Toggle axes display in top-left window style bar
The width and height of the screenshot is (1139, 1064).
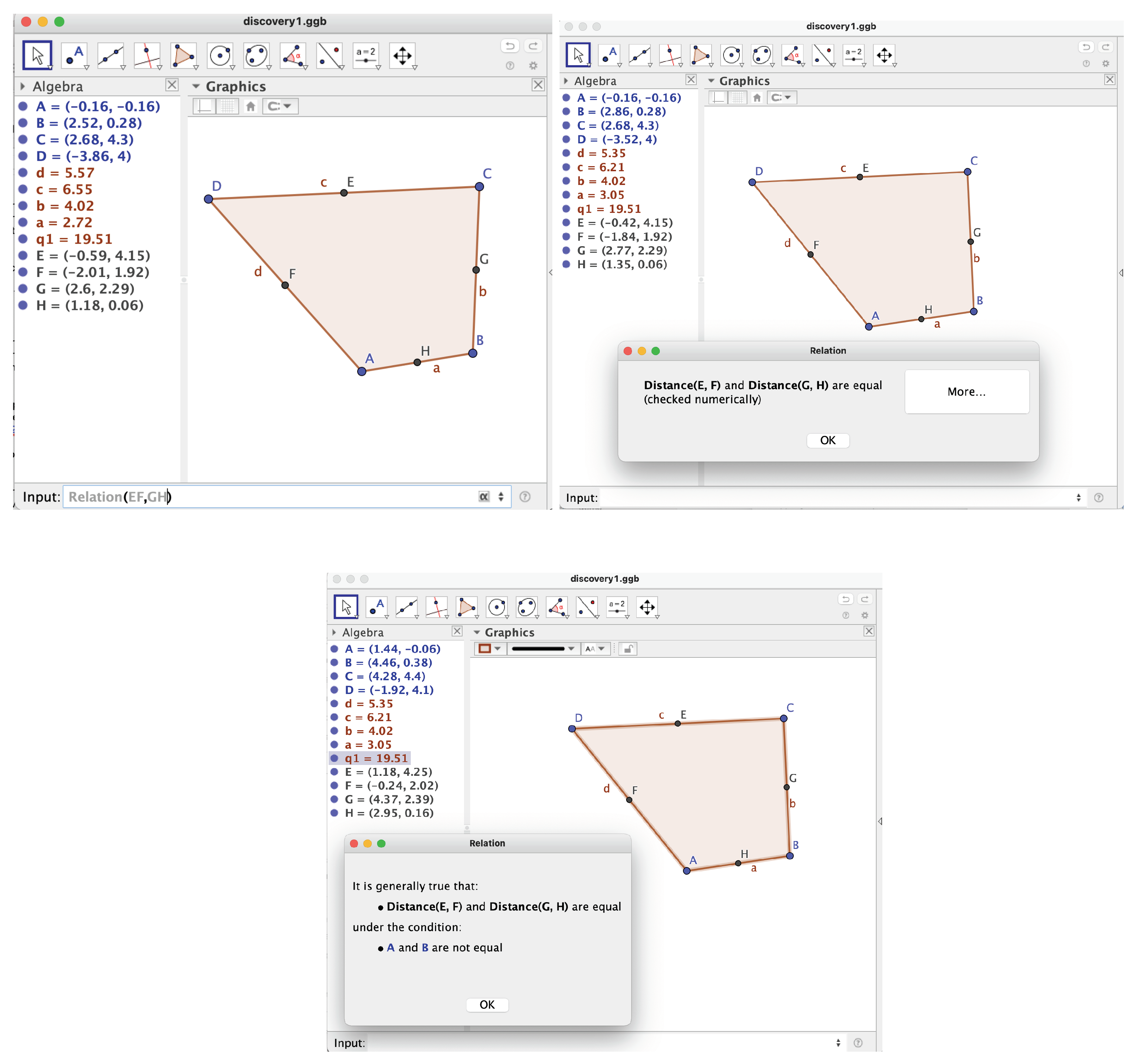[204, 106]
